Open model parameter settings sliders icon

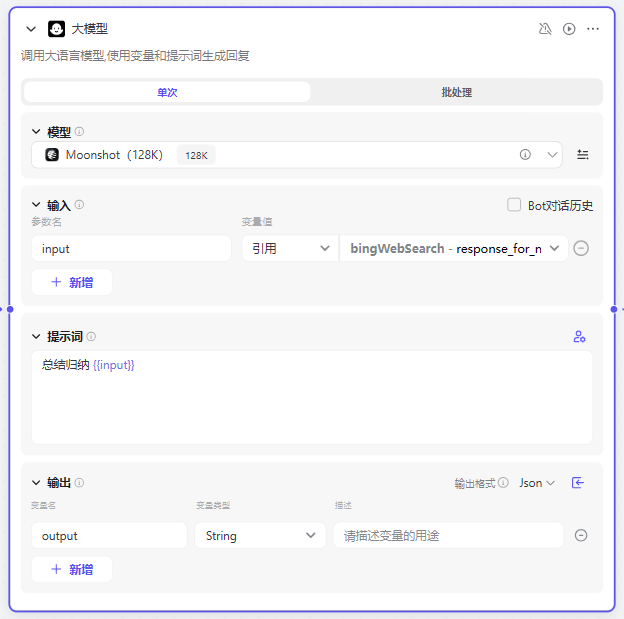pos(583,154)
